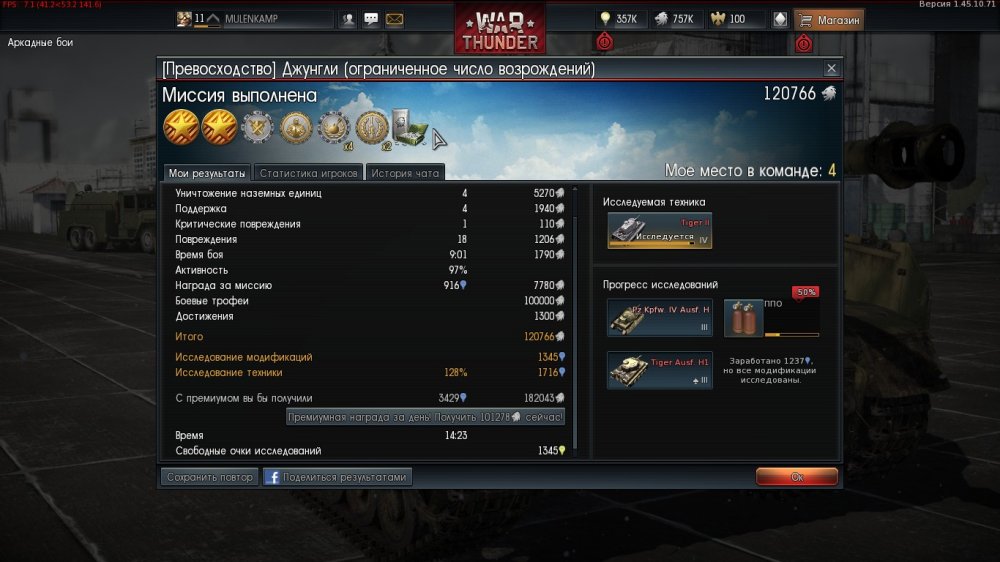This screenshot has width=1000, height=562.
Task: Click the ППО modification progress bar
Action: 791,334
